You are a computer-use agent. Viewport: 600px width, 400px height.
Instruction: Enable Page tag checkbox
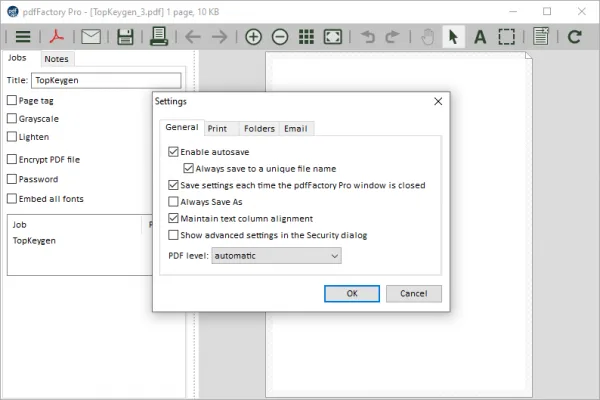pyautogui.click(x=12, y=100)
